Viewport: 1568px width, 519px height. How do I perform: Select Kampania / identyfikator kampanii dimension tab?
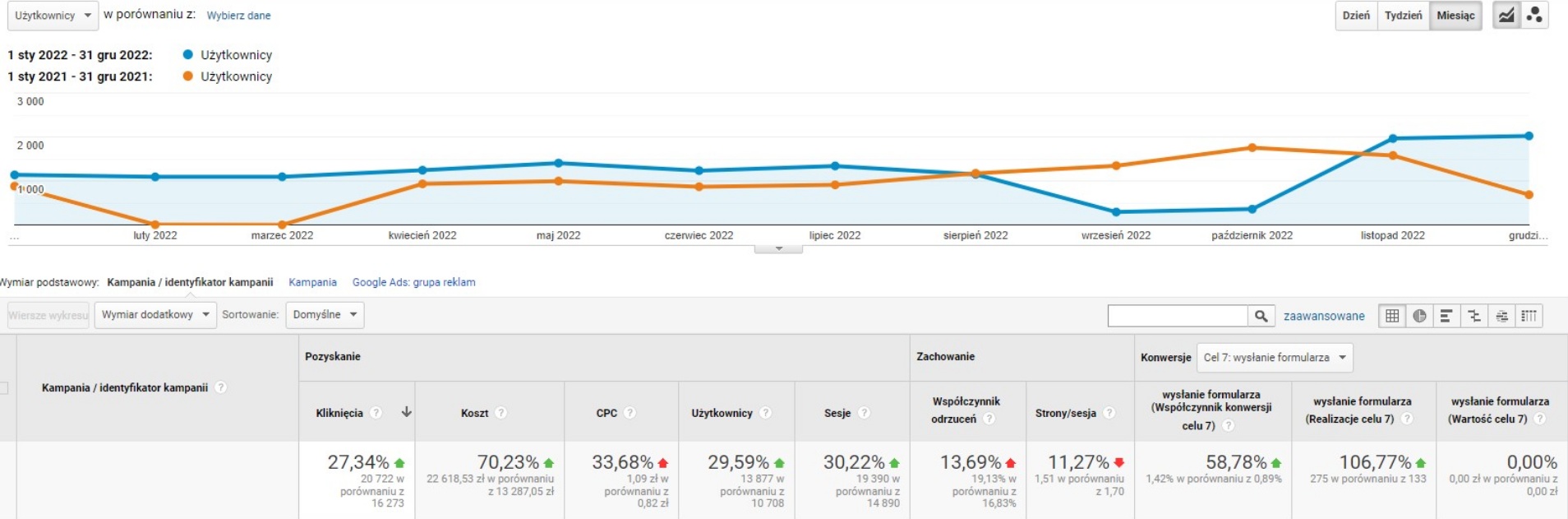(190, 282)
